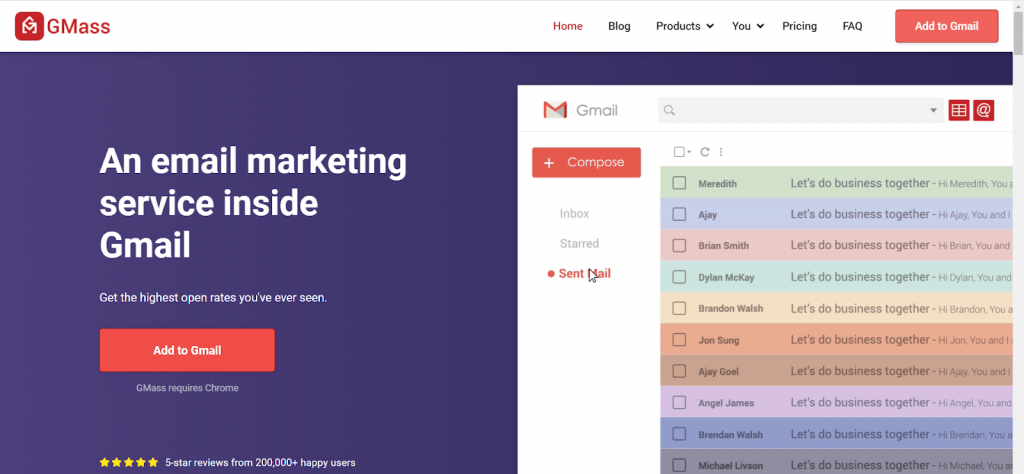
Task: Click the large Add to Gmail hero button
Action: click(187, 350)
